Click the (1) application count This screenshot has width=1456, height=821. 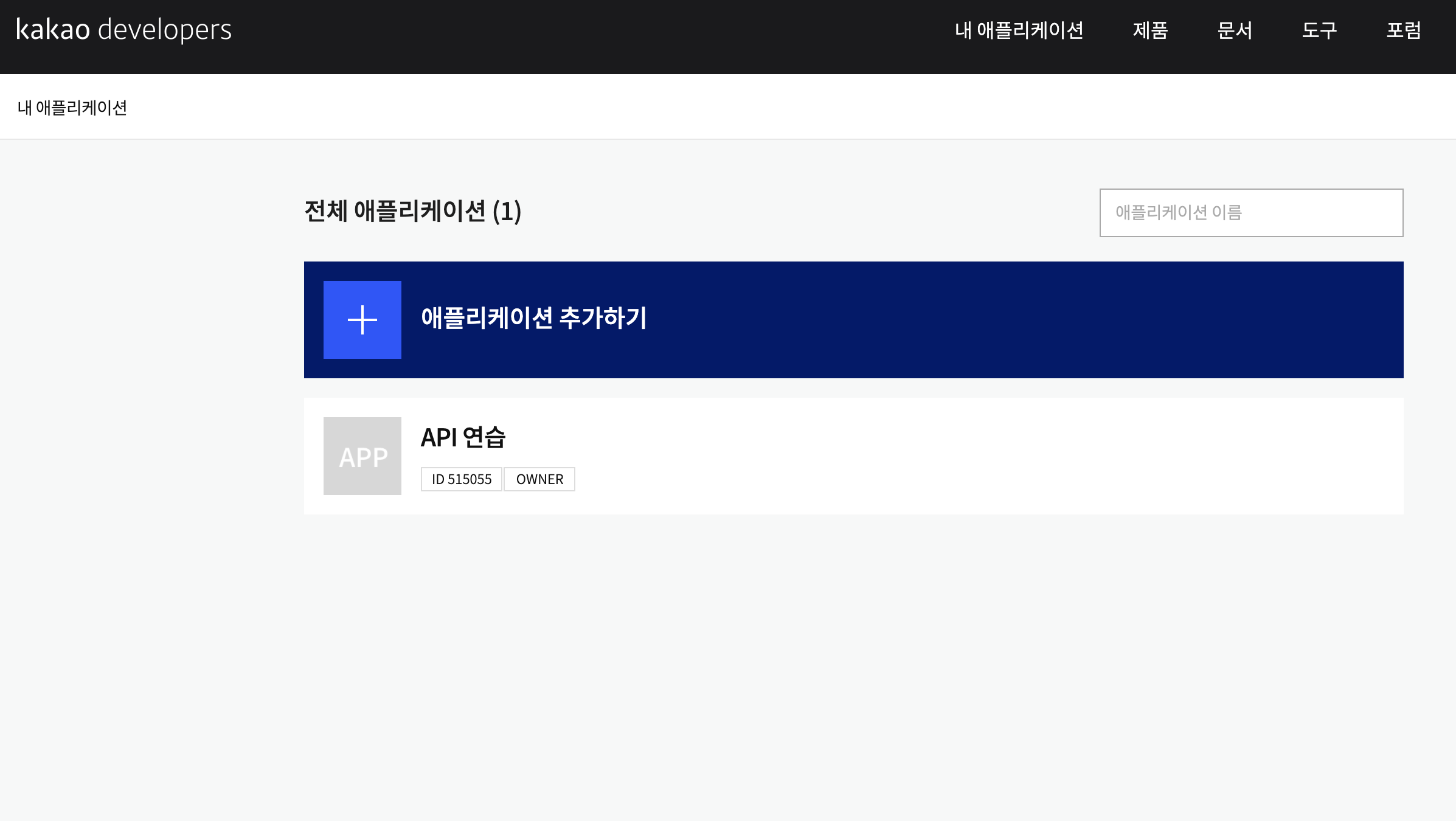click(x=507, y=211)
